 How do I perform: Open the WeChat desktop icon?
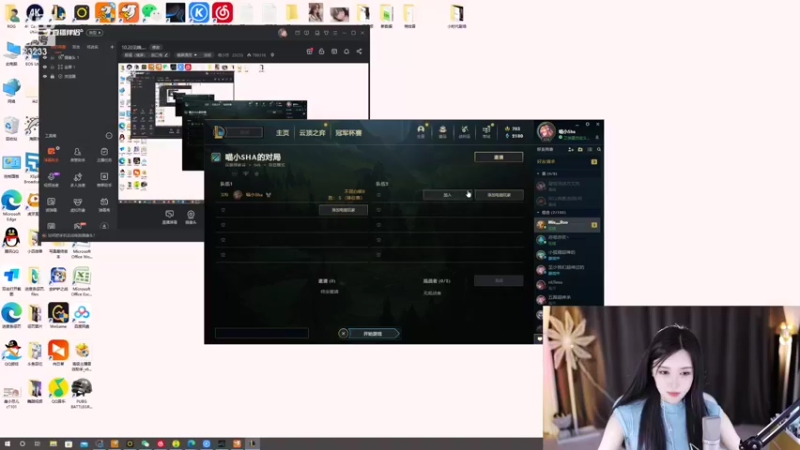[x=152, y=12]
